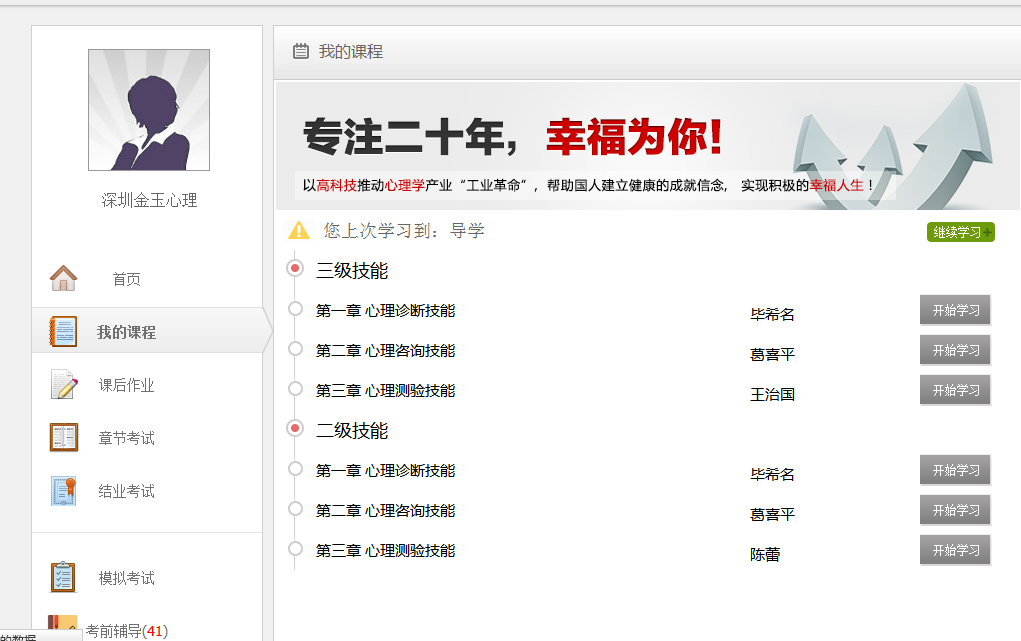This screenshot has height=641, width=1021.
Task: Click the open book icon for 章节考试
Action: click(x=63, y=438)
